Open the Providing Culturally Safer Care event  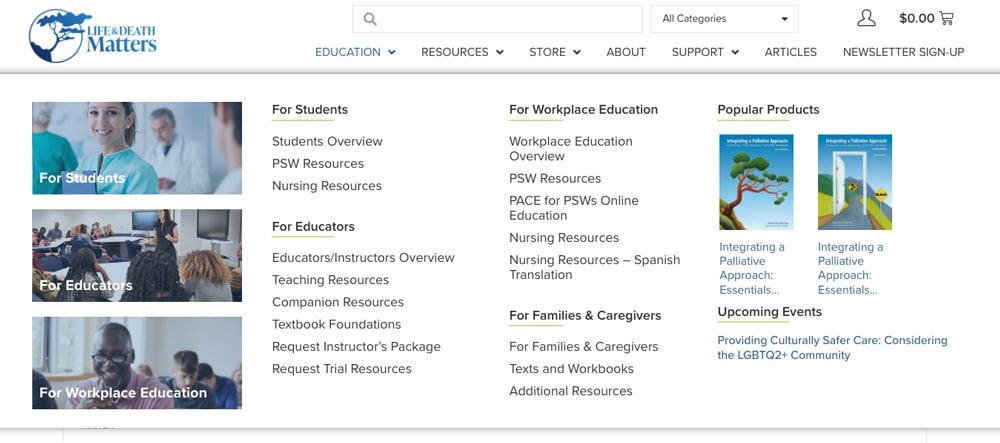click(x=832, y=348)
